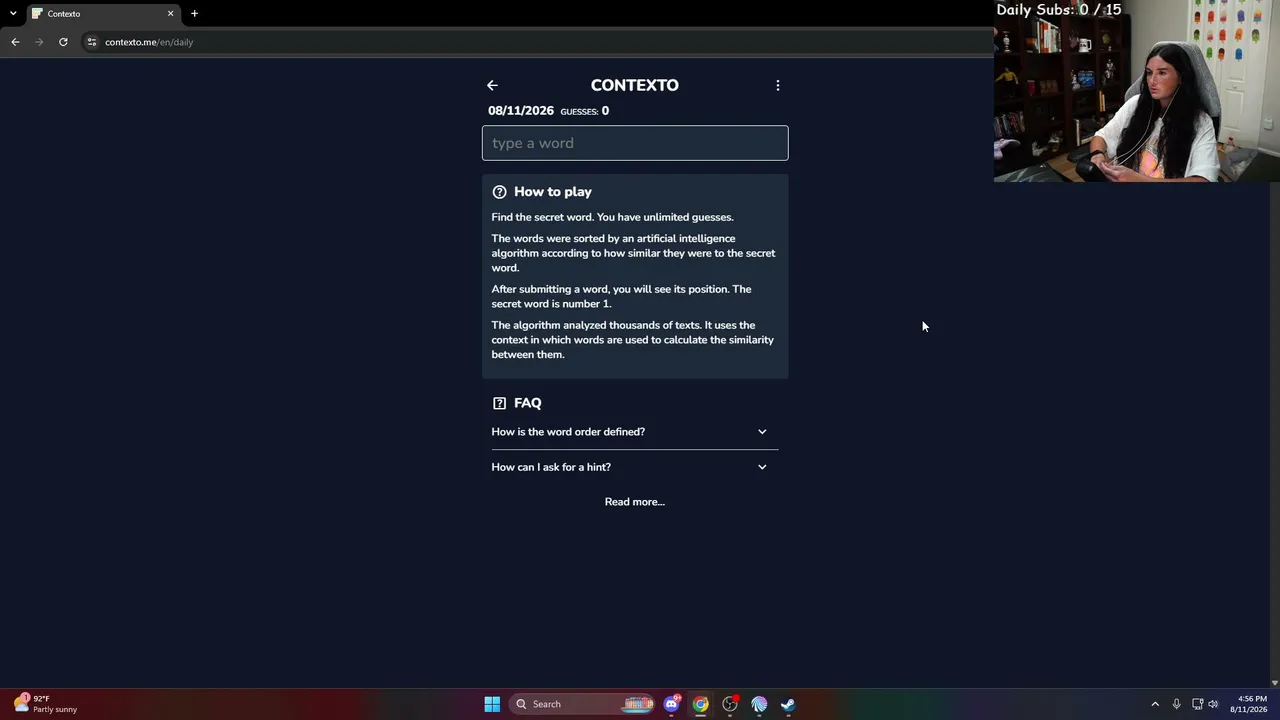Go back using Chrome's back button
The height and width of the screenshot is (720, 1280).
tap(15, 42)
